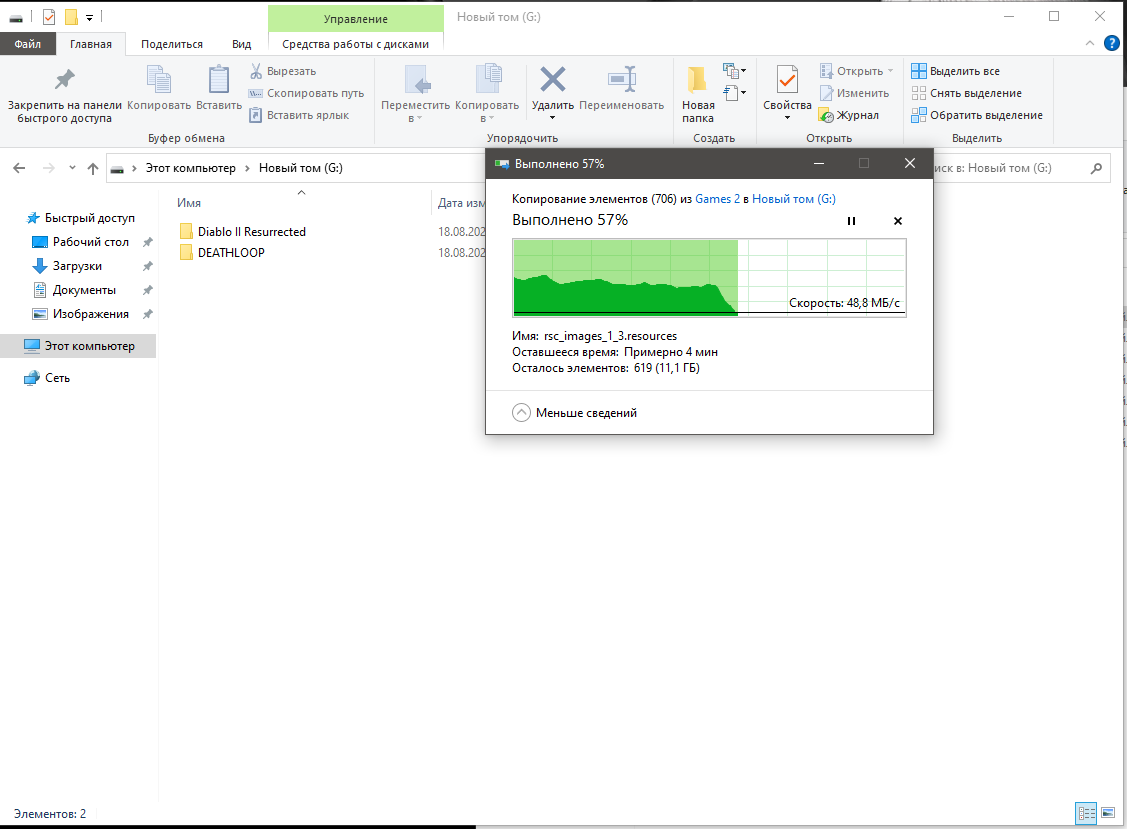Click the Свойства checkmark icon

787,80
